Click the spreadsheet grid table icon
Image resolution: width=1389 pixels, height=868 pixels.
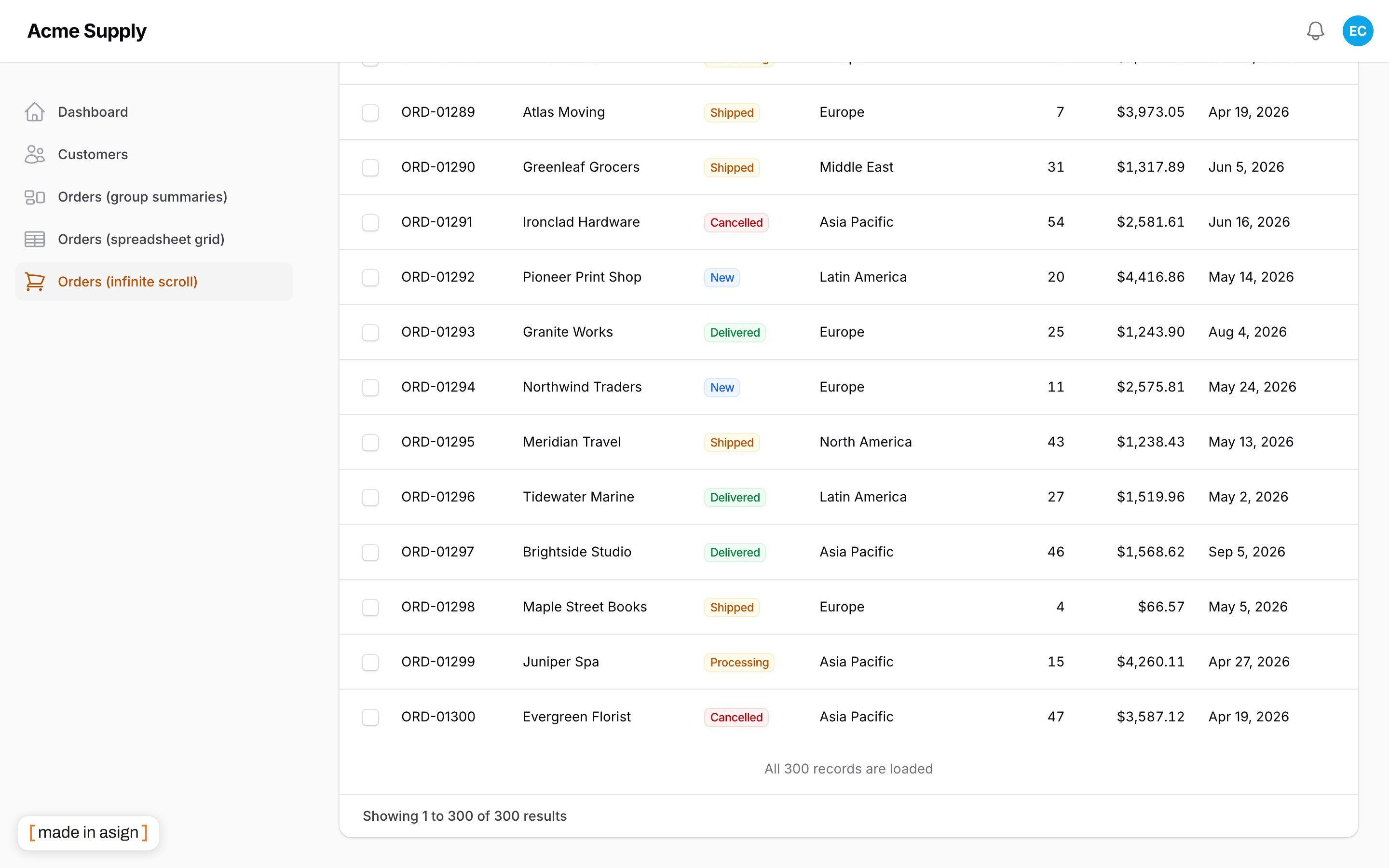click(x=34, y=239)
